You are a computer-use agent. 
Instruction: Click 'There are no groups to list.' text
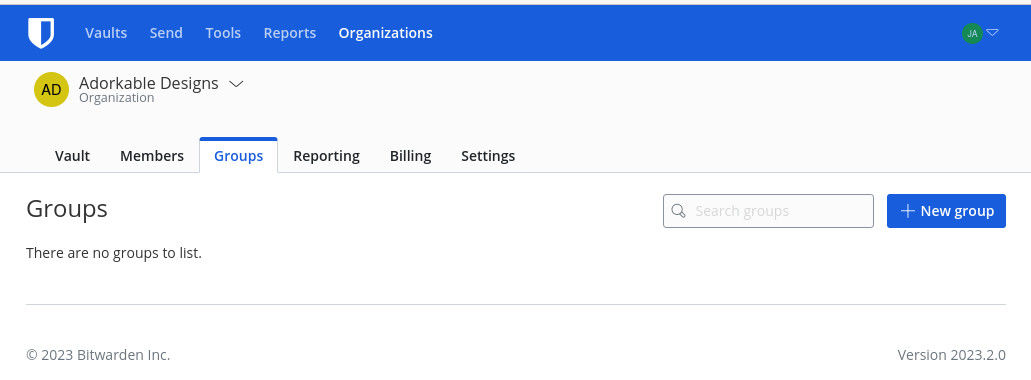pos(114,253)
